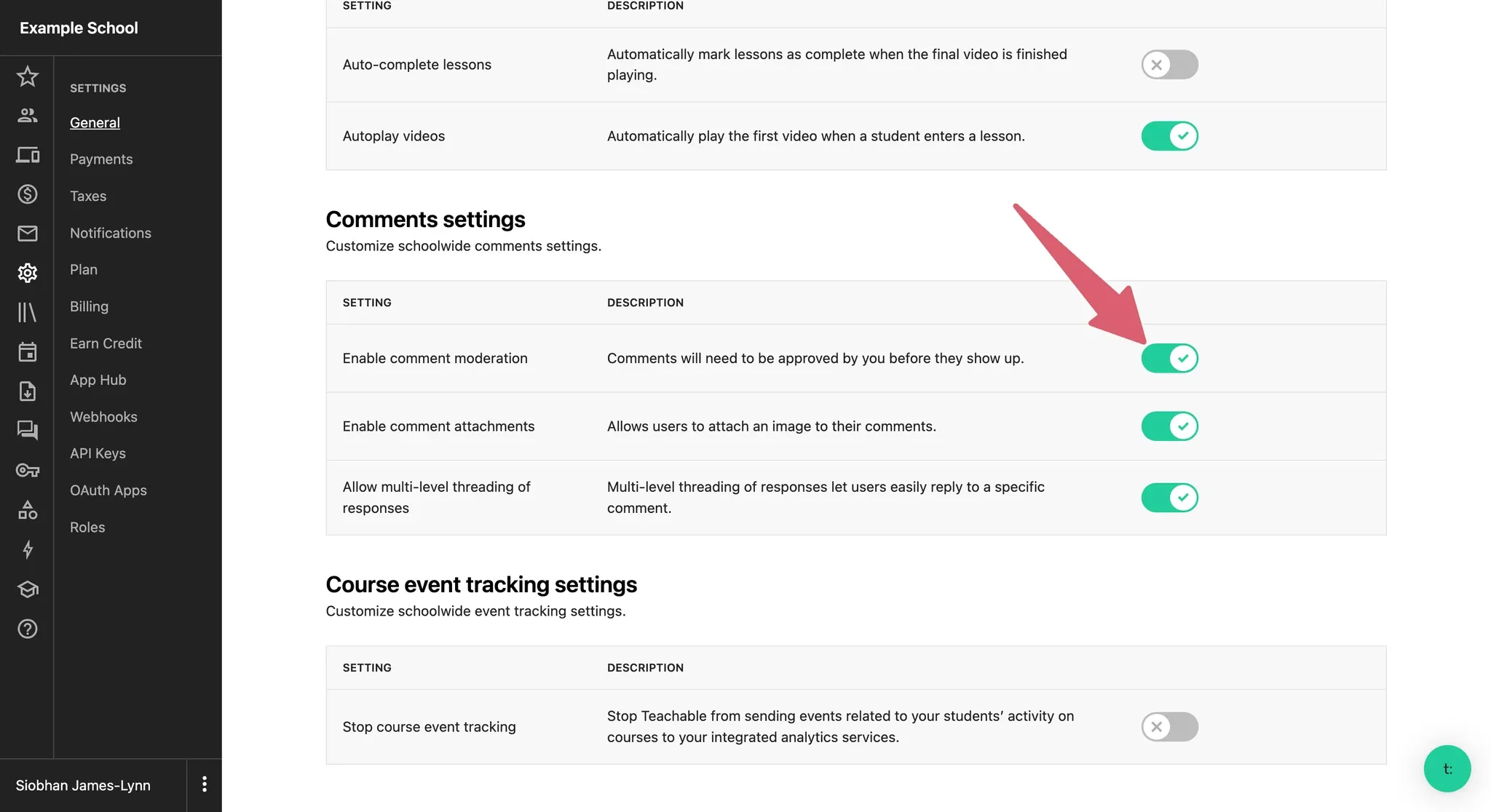The image size is (1491, 812).
Task: Disable Allow multi-level threading toggle
Action: pos(1169,497)
